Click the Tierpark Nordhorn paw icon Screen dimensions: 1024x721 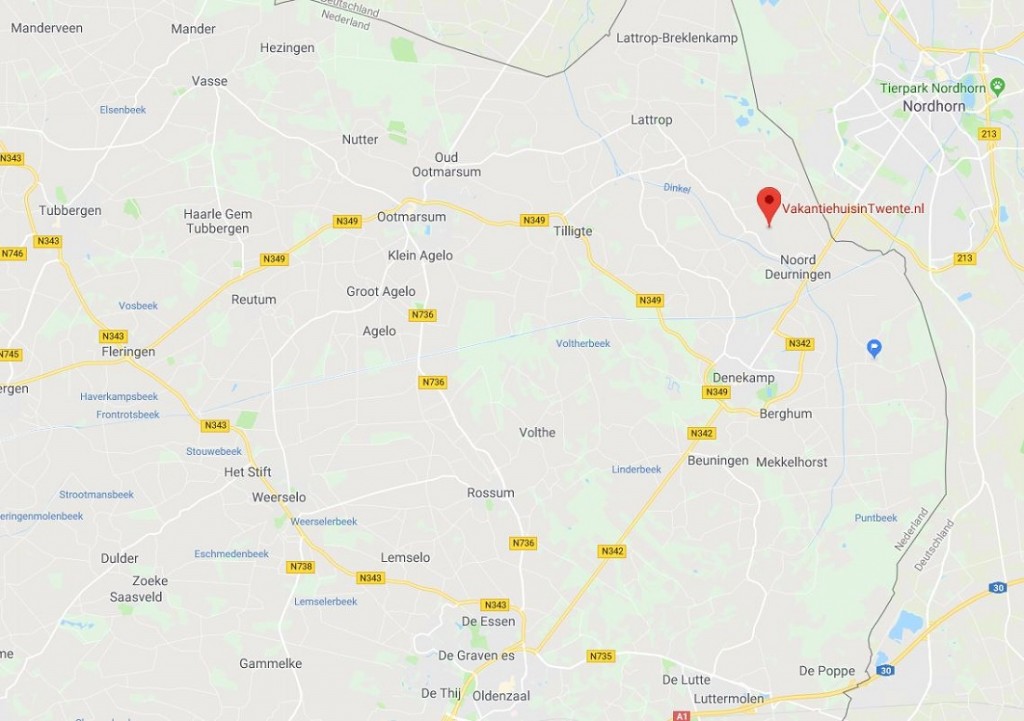tap(997, 86)
